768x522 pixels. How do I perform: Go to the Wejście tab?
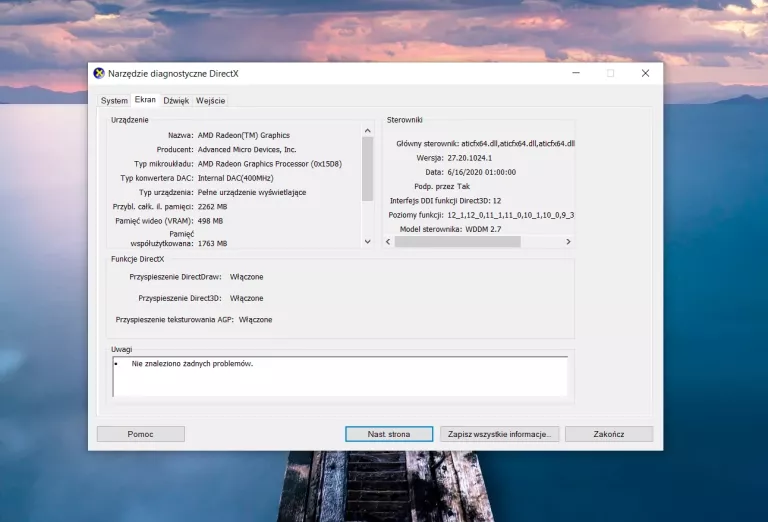point(210,101)
